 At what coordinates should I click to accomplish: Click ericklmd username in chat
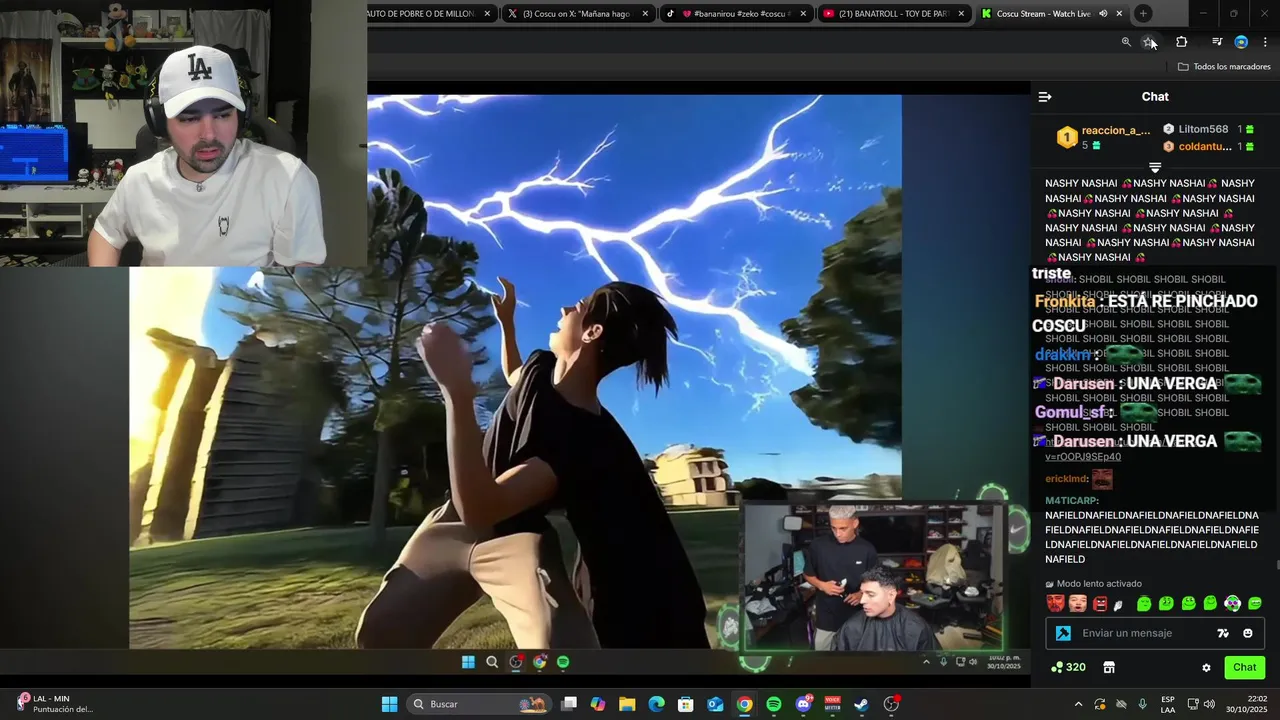coord(1066,479)
